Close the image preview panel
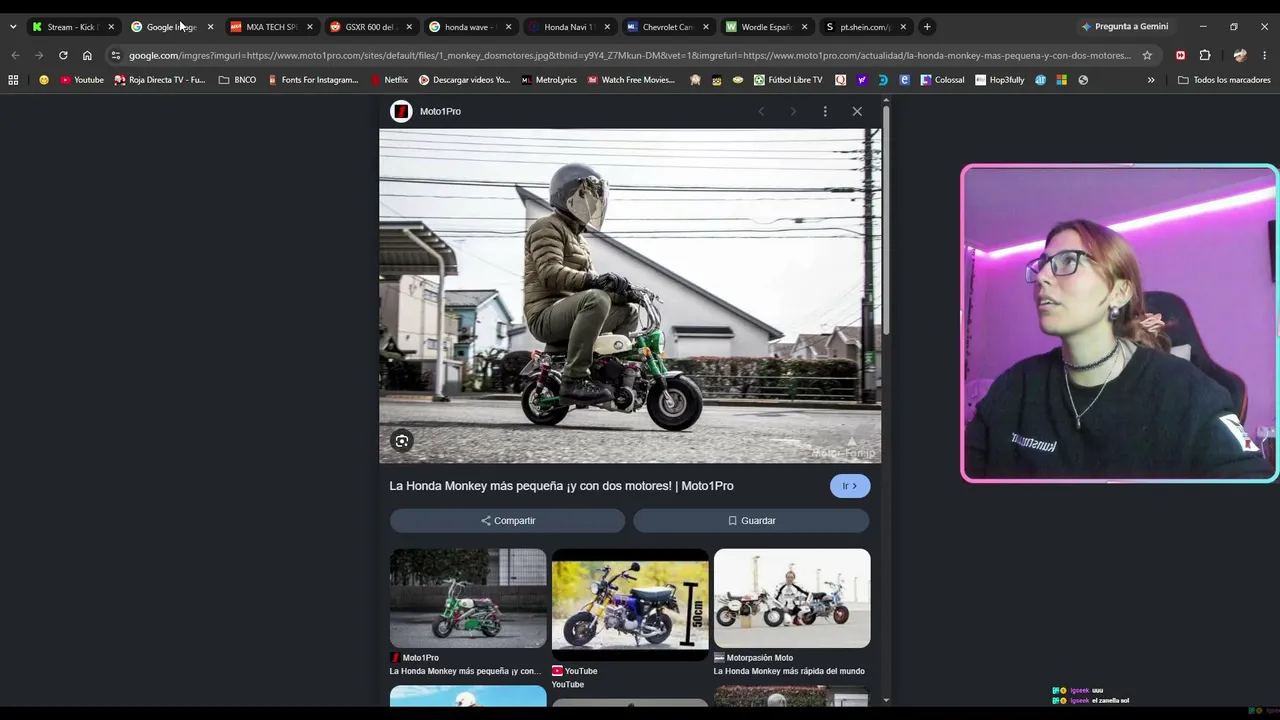 [x=857, y=111]
